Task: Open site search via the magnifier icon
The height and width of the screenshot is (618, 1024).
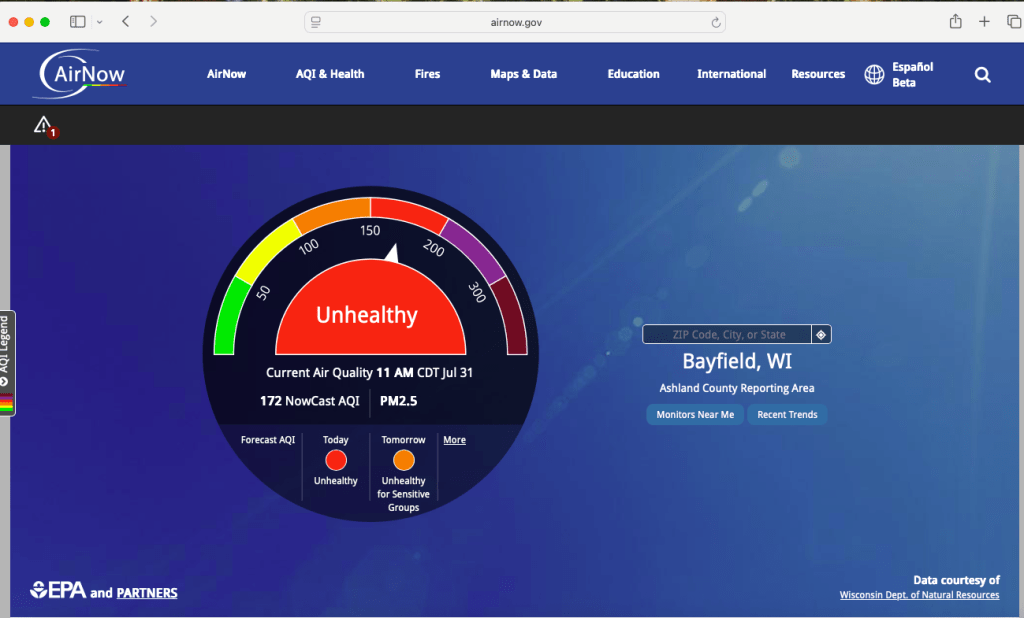Action: [x=982, y=74]
